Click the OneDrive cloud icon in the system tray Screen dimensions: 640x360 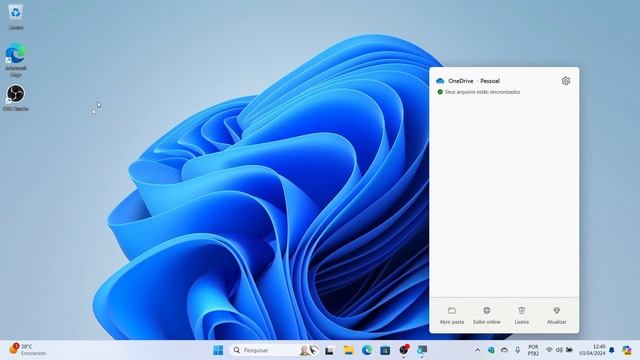[504, 350]
